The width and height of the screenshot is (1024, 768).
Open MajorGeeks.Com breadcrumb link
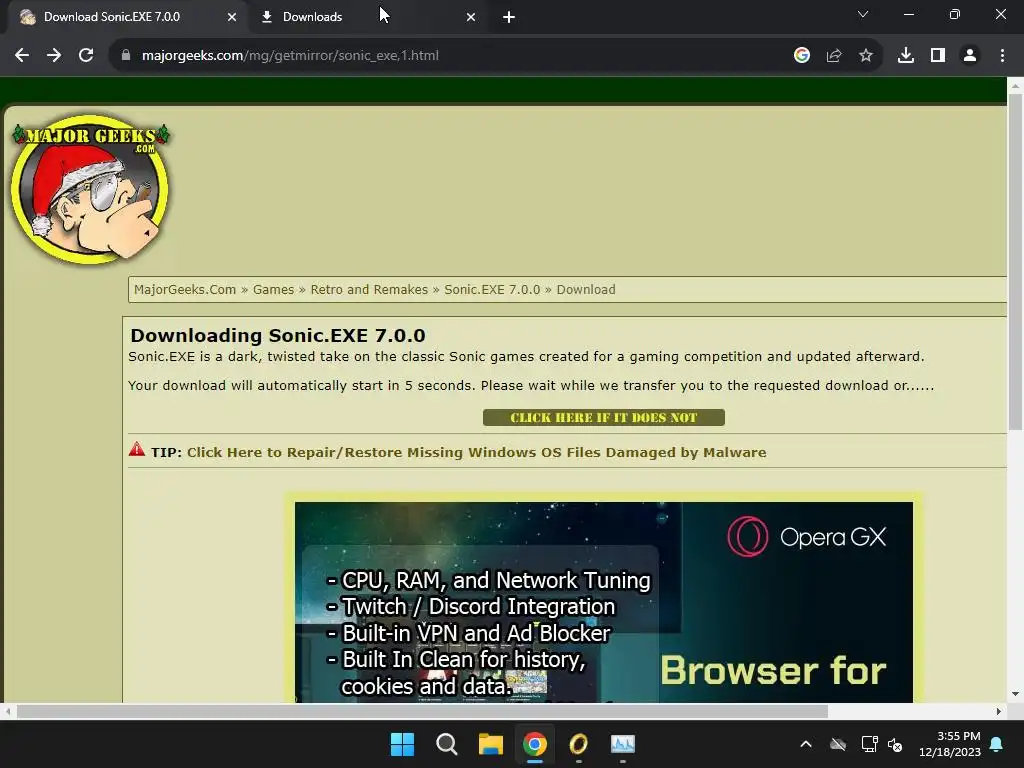[x=185, y=289]
